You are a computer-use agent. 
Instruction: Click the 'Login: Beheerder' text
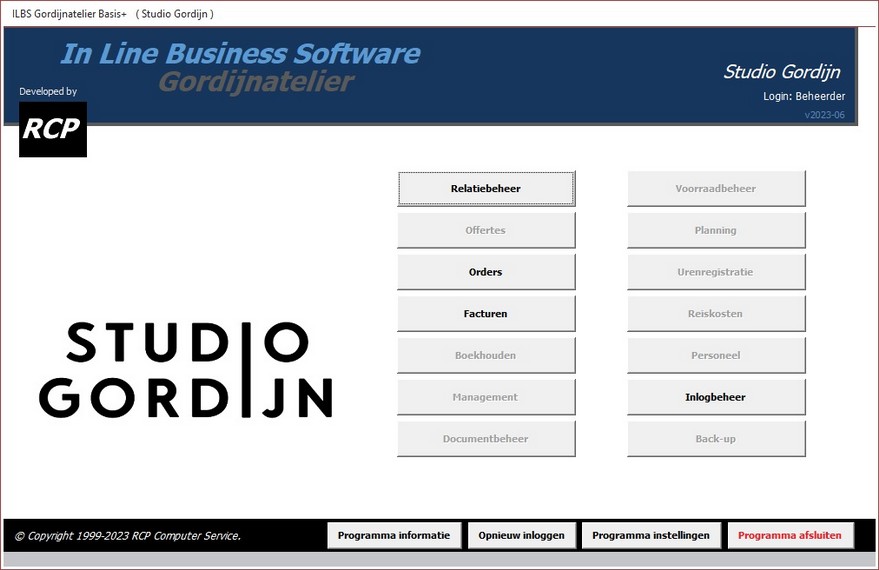(804, 96)
